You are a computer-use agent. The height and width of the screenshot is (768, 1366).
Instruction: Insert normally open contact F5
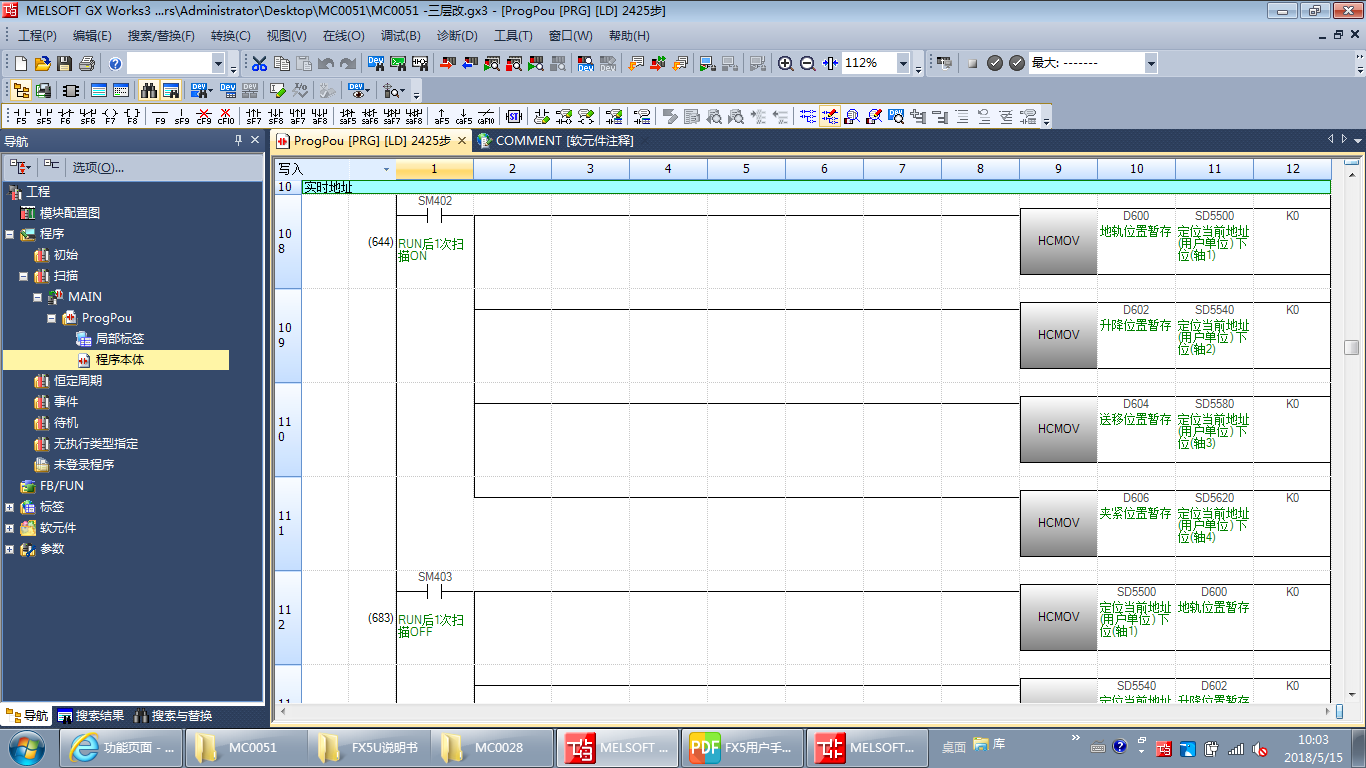(x=20, y=116)
